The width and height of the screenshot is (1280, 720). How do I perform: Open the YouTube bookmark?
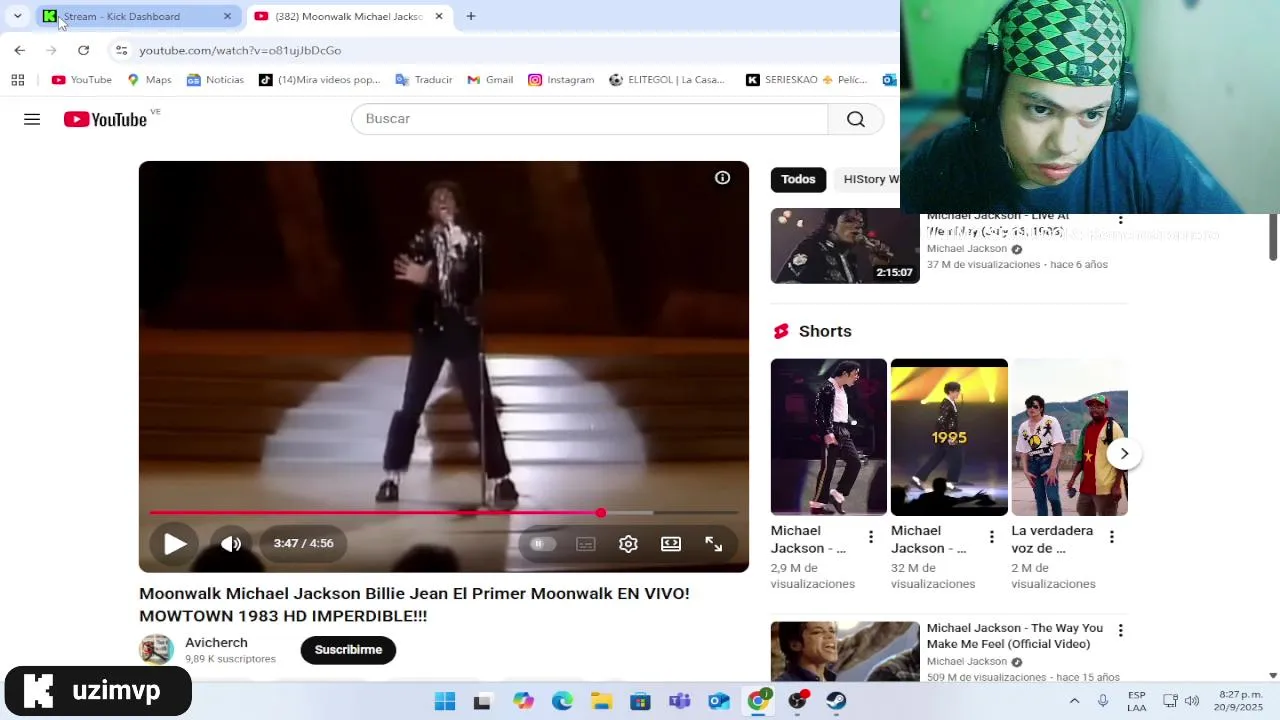pos(82,80)
